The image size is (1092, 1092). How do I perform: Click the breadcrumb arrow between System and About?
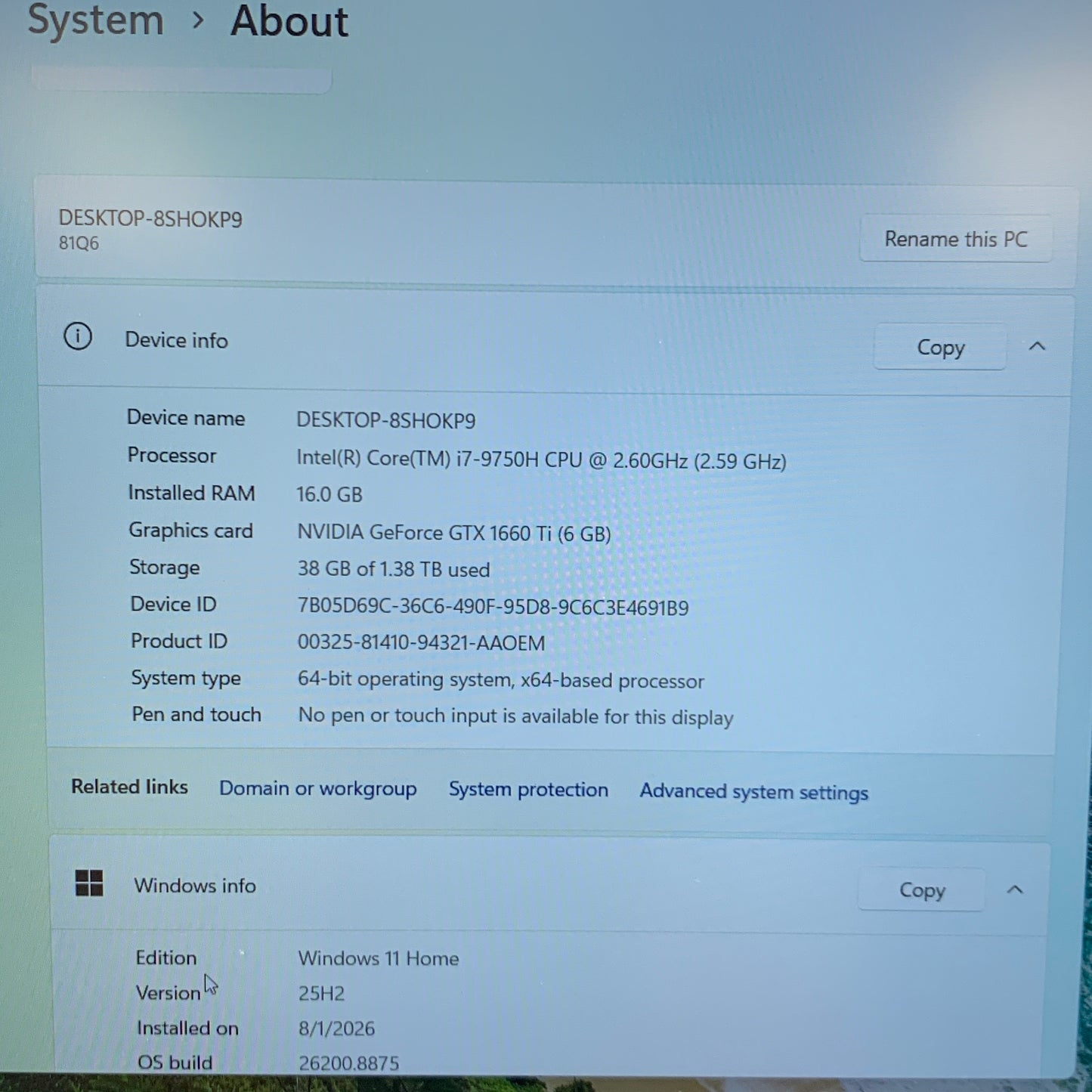(x=198, y=20)
